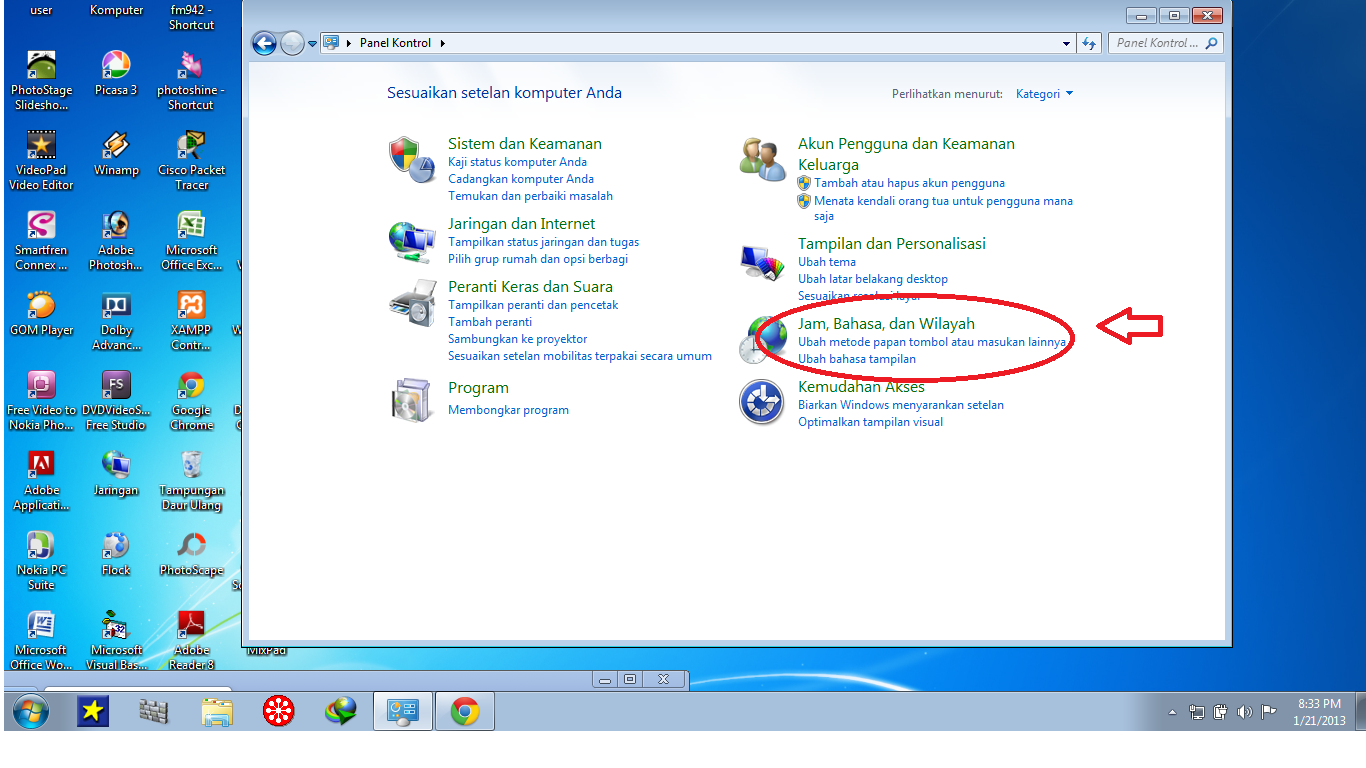Screen dimensions: 1366x768
Task: Click the Control Panel taskbar button
Action: [x=404, y=711]
